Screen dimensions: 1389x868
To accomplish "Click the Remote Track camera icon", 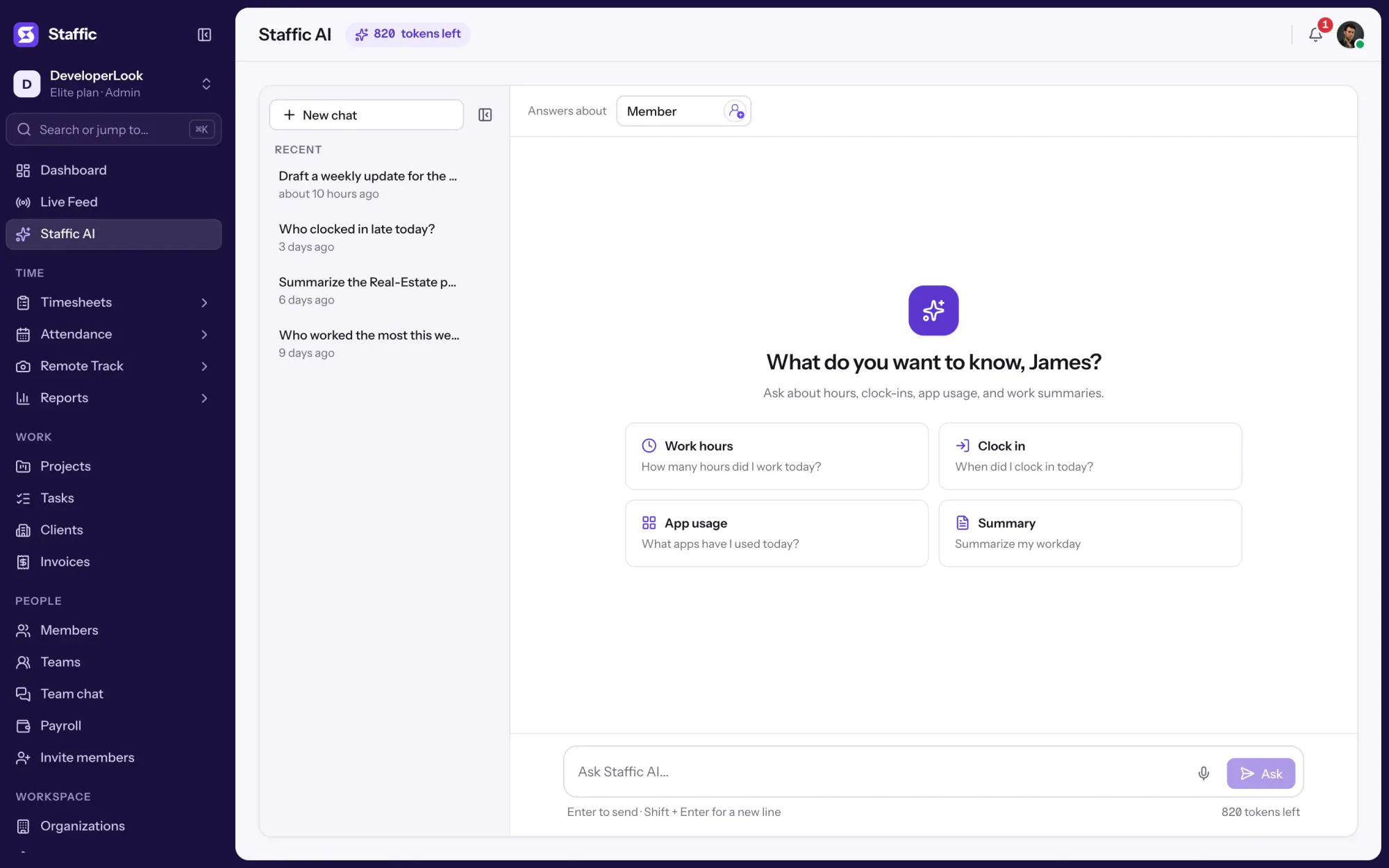I will coord(23,367).
